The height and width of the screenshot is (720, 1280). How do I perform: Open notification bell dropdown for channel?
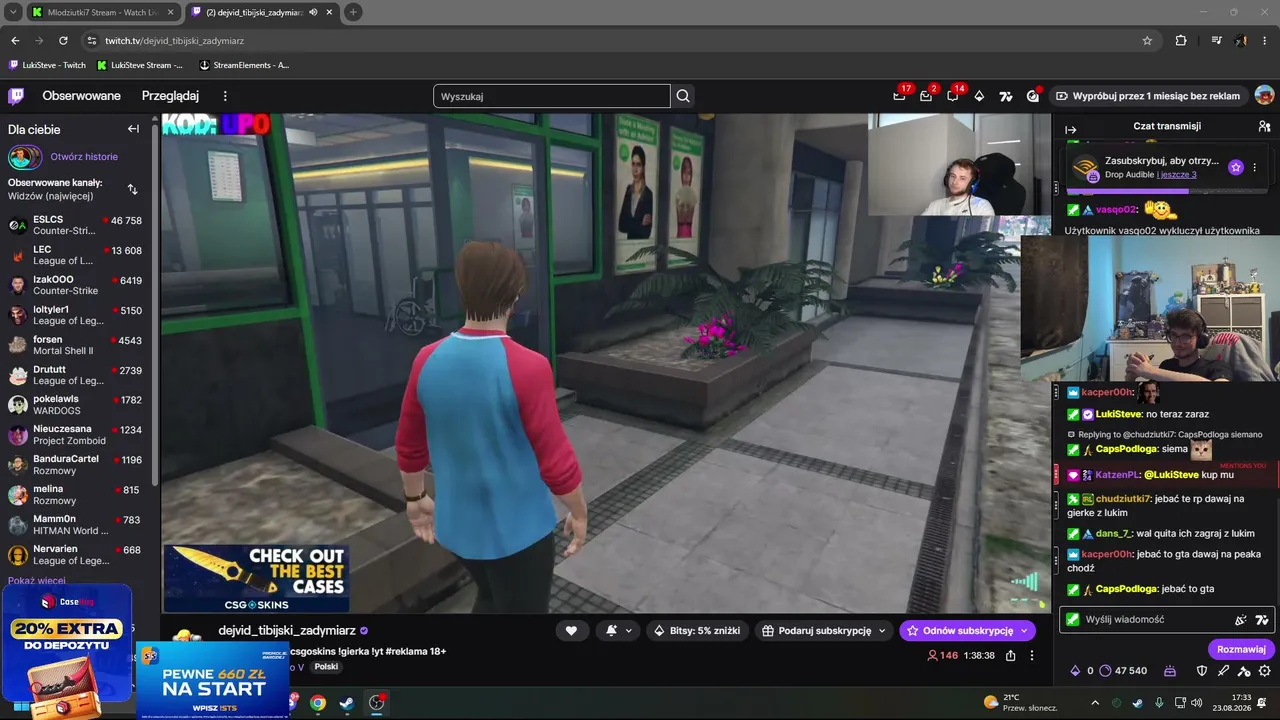(618, 631)
